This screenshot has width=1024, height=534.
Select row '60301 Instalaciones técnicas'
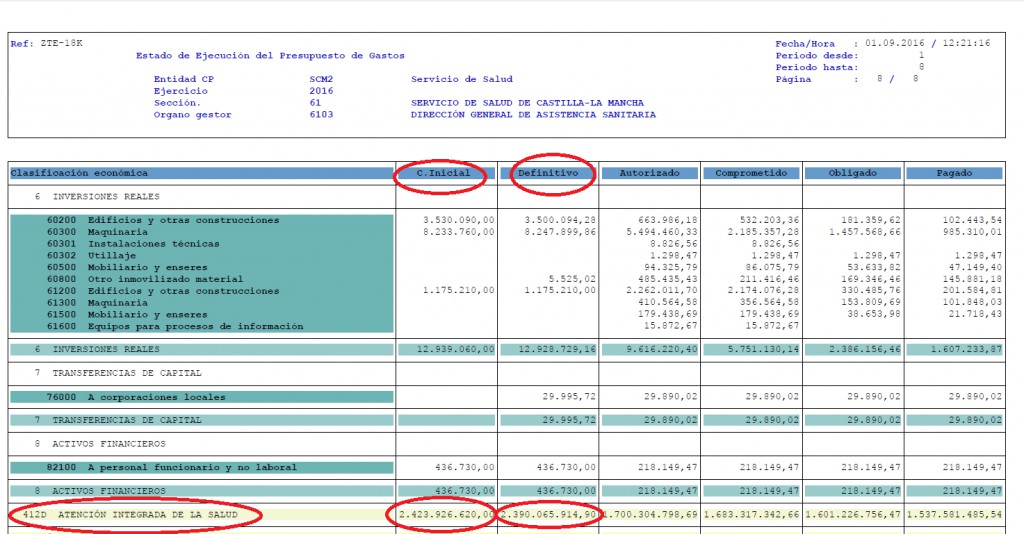[x=202, y=243]
